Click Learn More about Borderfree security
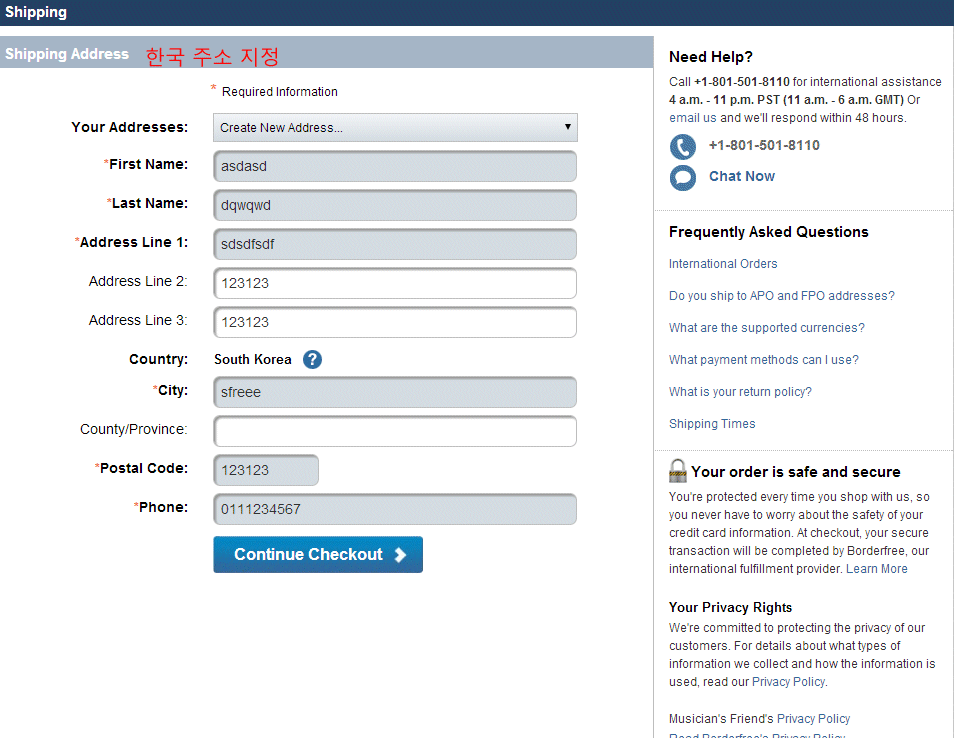954x738 pixels. [x=876, y=569]
